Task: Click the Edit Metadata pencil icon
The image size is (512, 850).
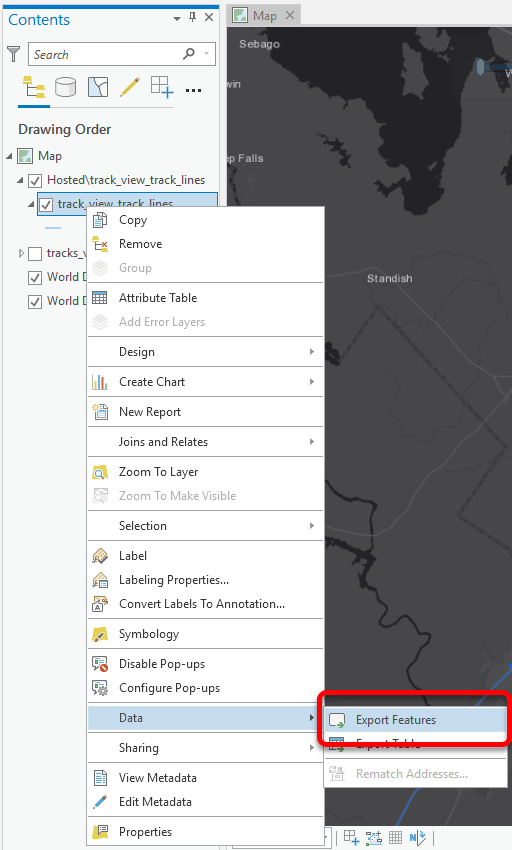Action: coord(100,802)
